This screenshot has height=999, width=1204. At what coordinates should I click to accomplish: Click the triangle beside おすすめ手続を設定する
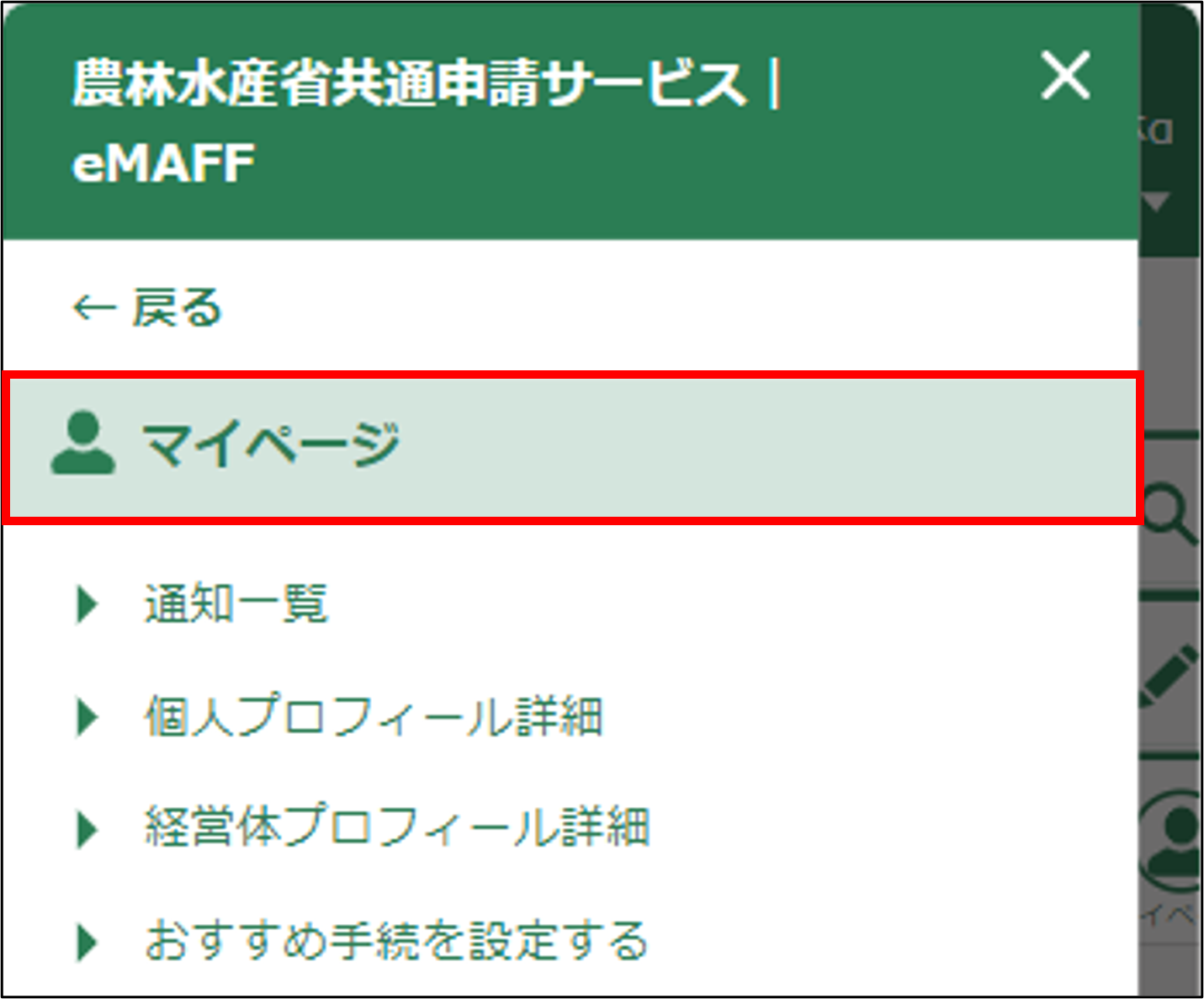tap(87, 941)
